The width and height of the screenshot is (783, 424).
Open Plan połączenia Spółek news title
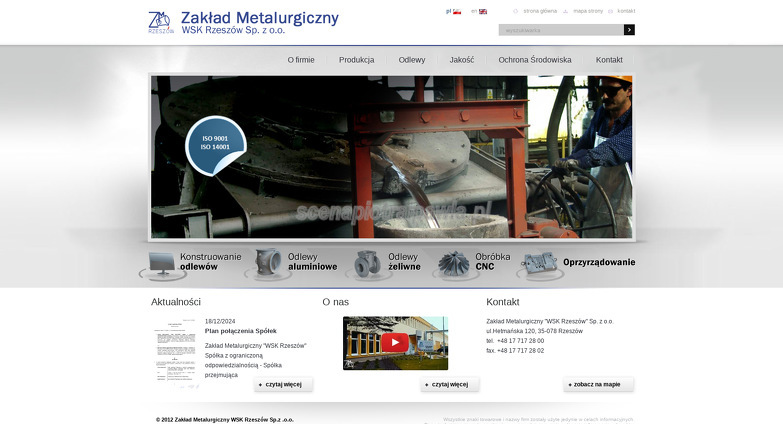click(241, 331)
